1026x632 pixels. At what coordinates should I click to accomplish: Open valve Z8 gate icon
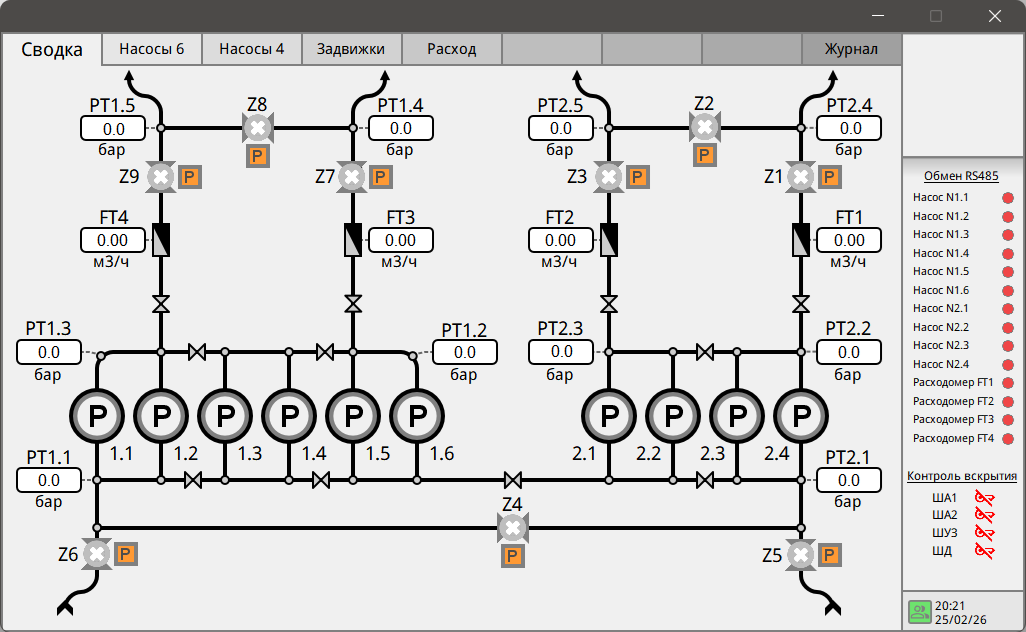point(258,128)
